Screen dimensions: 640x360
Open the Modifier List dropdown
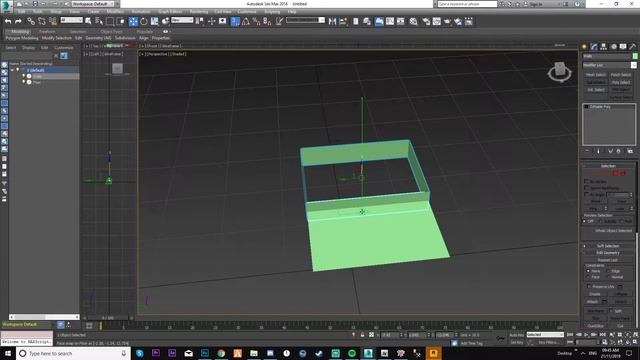pyautogui.click(x=609, y=65)
